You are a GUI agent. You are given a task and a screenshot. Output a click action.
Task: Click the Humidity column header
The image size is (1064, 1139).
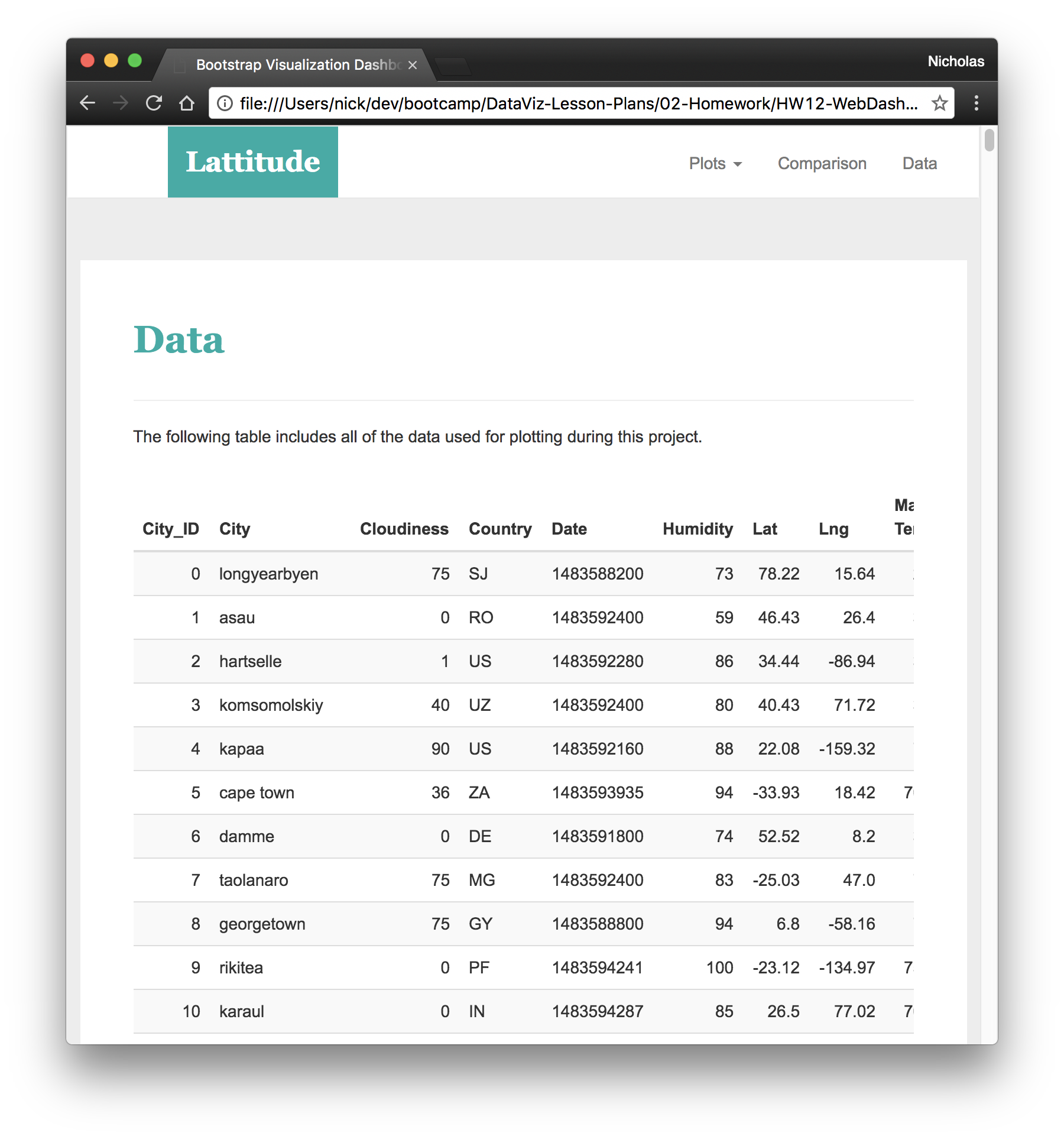(698, 529)
